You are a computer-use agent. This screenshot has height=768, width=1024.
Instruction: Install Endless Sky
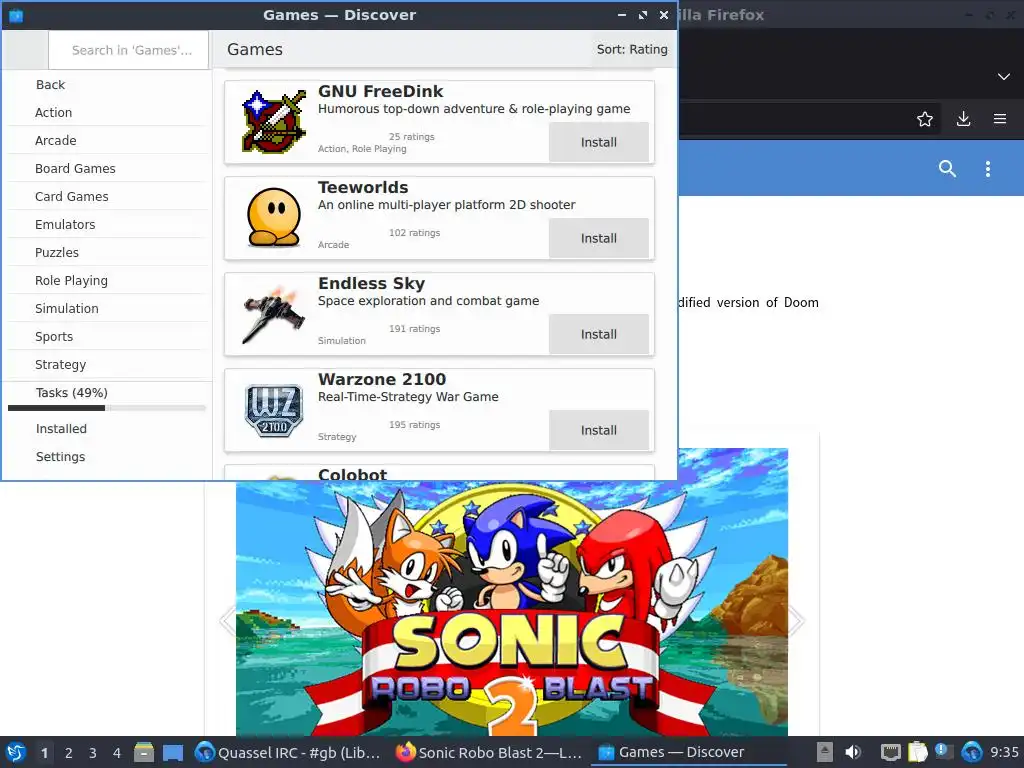(x=599, y=334)
